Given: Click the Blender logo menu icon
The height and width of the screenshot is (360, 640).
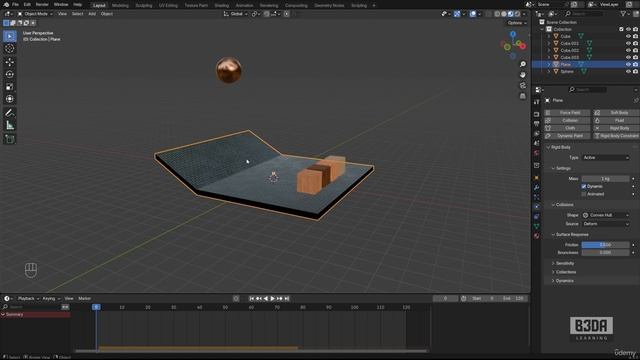Looking at the screenshot, I should click(x=6, y=5).
